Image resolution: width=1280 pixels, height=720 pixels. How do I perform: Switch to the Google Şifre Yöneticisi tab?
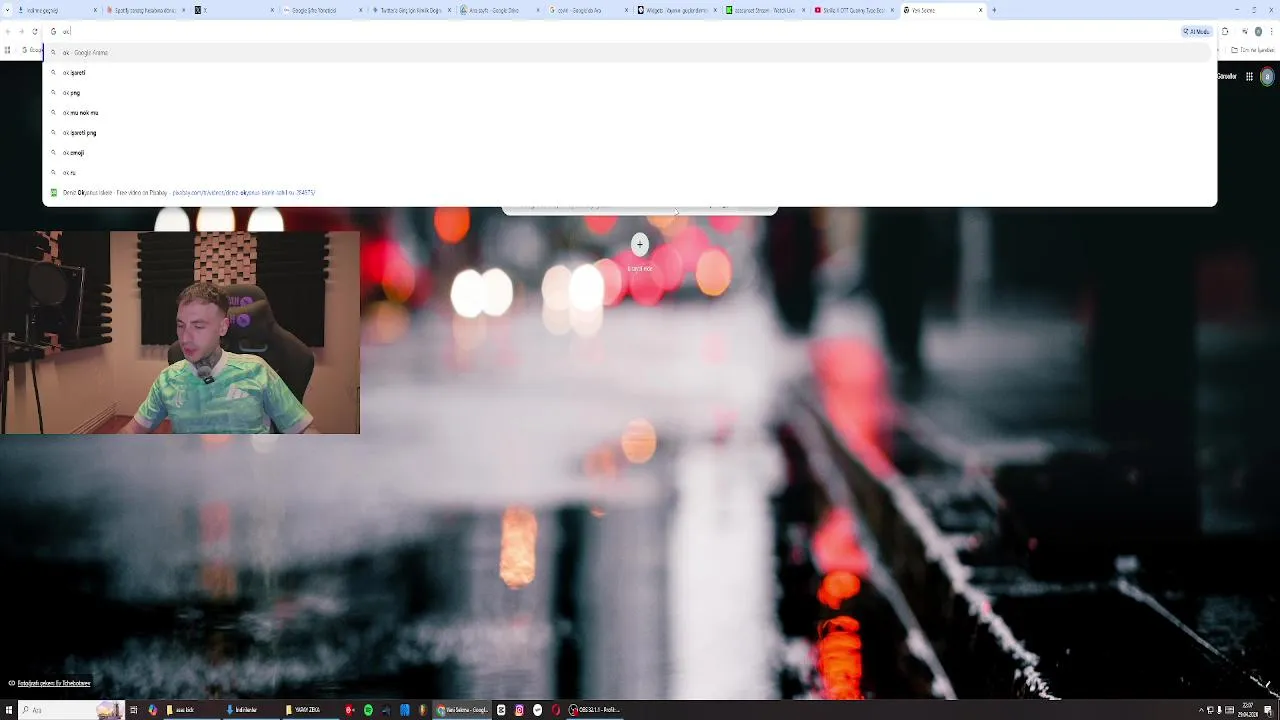click(x=321, y=10)
